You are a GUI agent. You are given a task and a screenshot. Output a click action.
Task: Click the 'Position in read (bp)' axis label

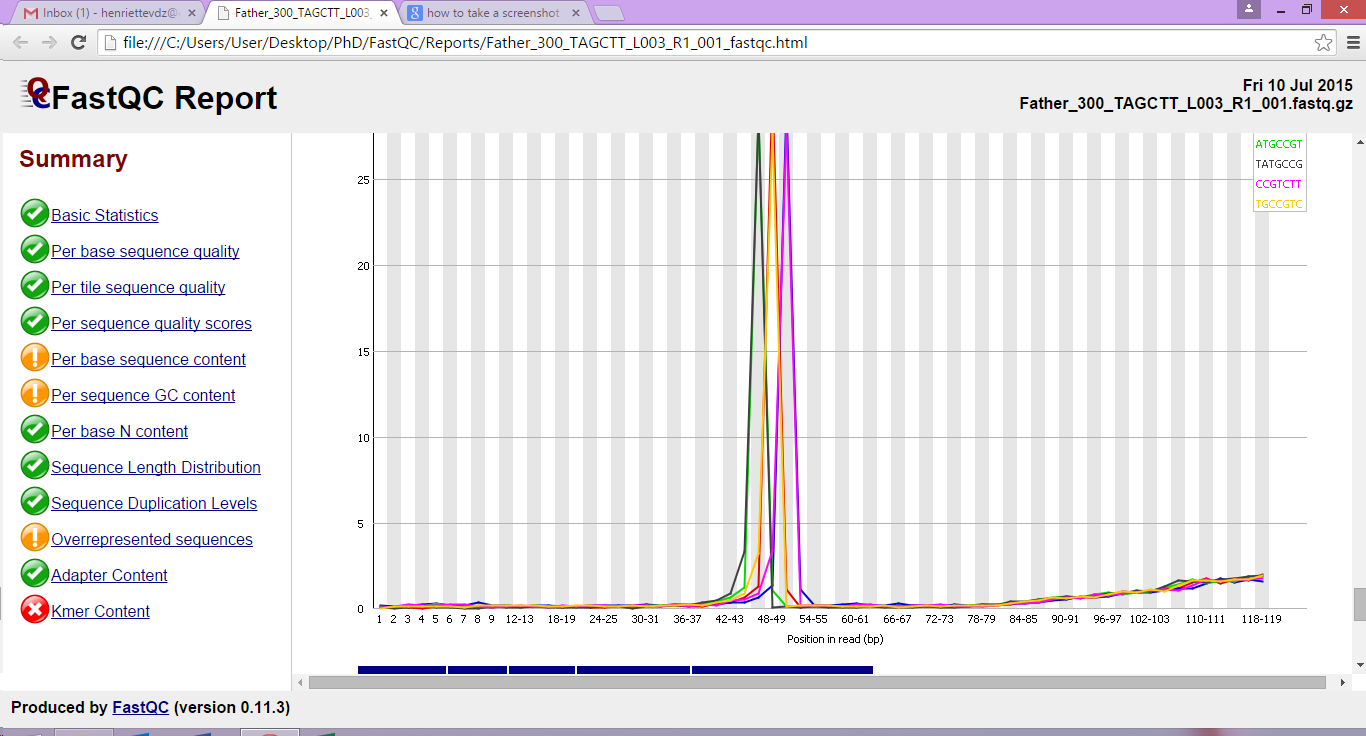(835, 639)
